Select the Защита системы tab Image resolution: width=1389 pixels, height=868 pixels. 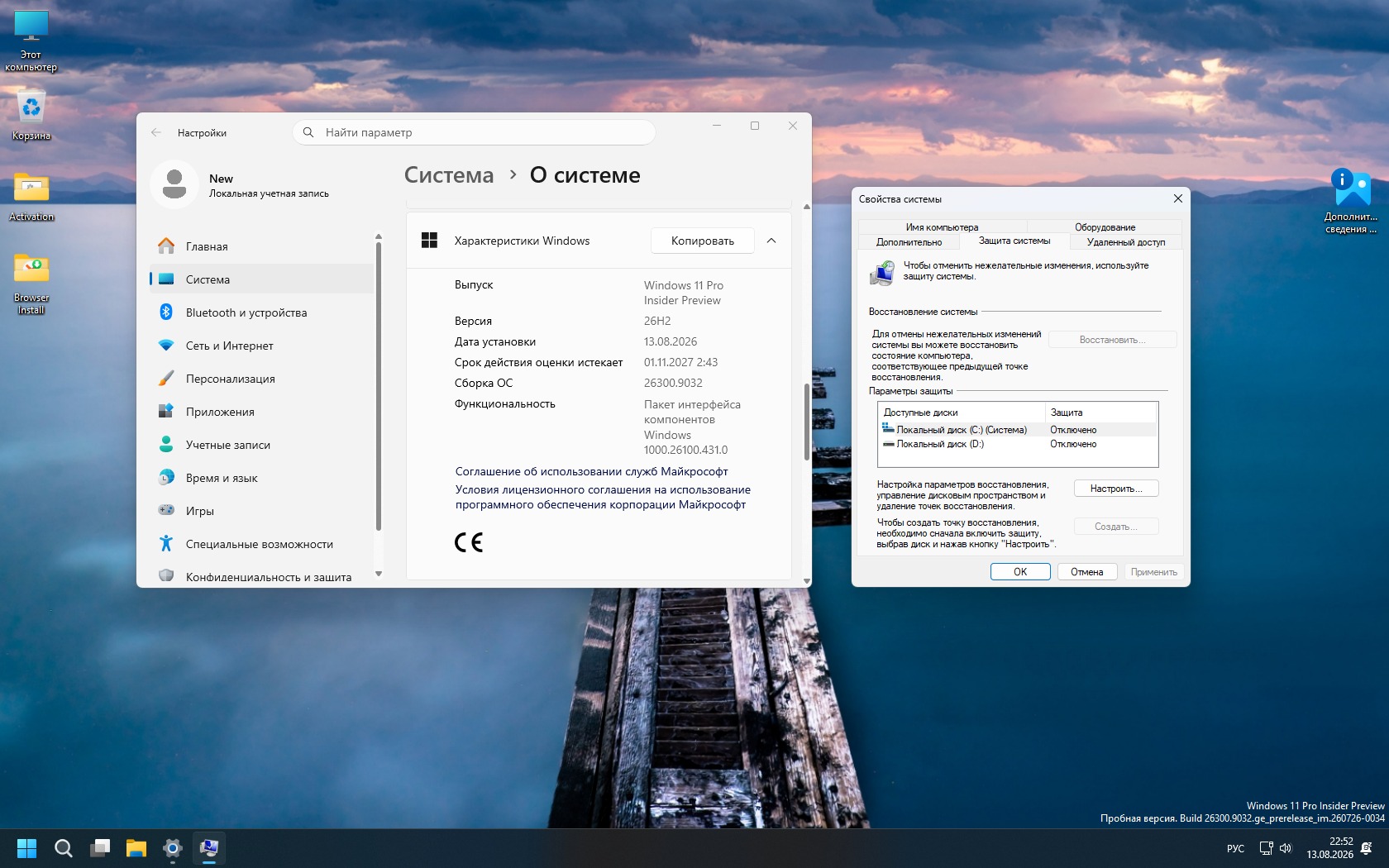(1014, 241)
